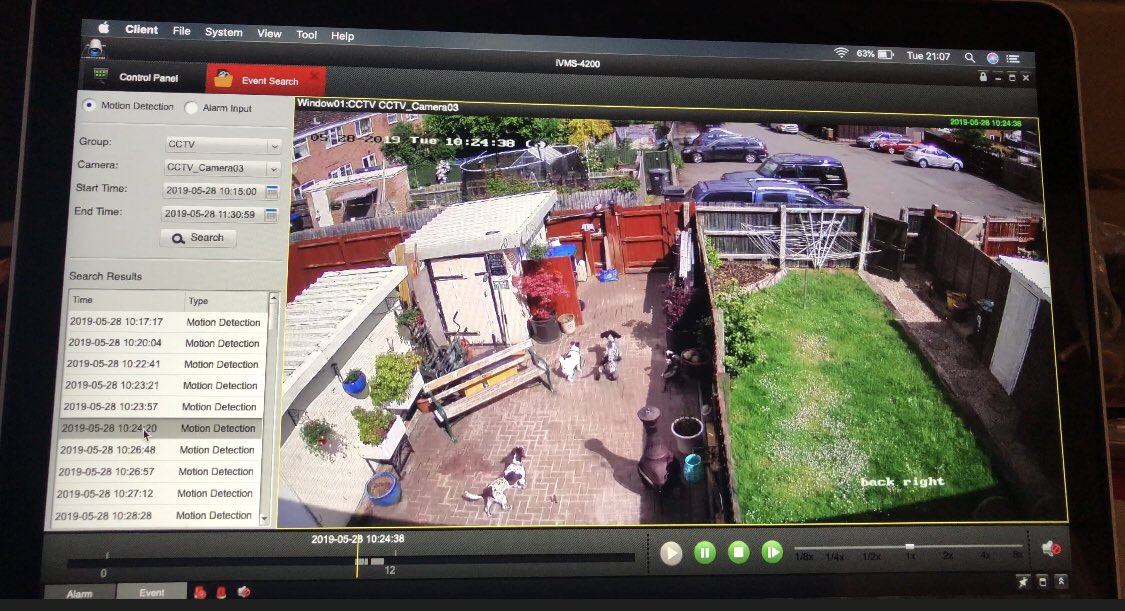This screenshot has height=611, width=1125.
Task: Click the iVMS camera logo icon
Action: pos(94,49)
